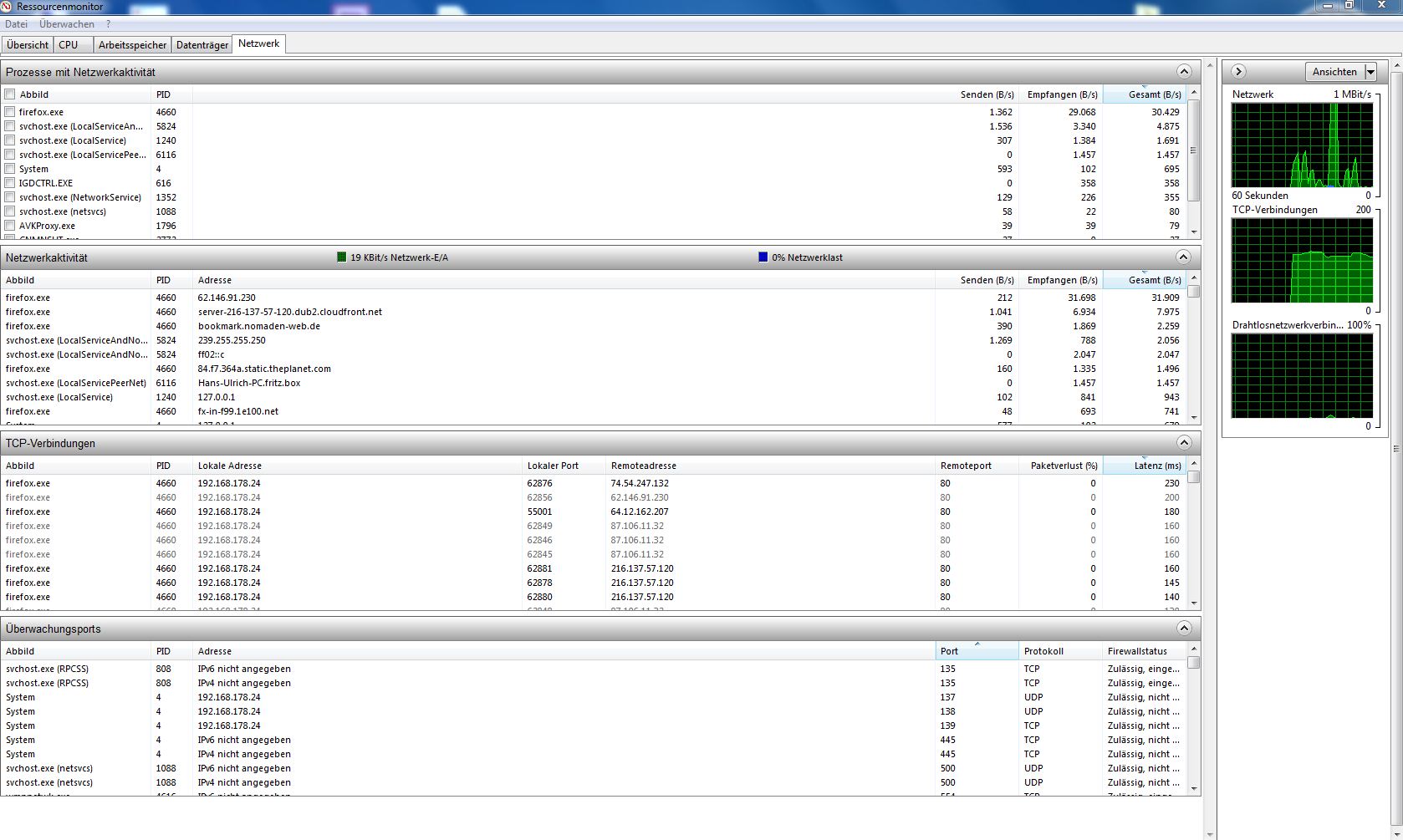
Task: Open the ? help menu
Action: (x=108, y=24)
